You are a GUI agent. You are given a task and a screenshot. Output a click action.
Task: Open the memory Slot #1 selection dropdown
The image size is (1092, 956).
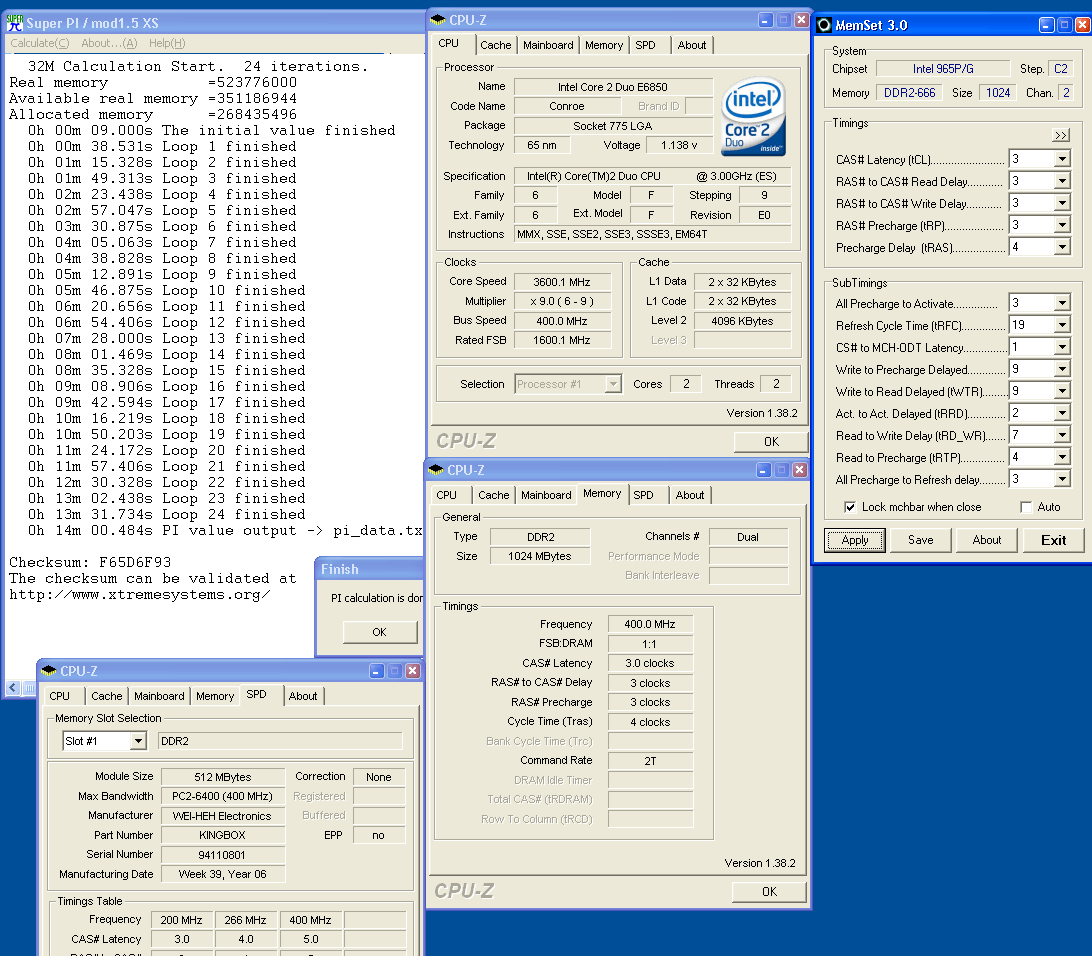pos(138,741)
